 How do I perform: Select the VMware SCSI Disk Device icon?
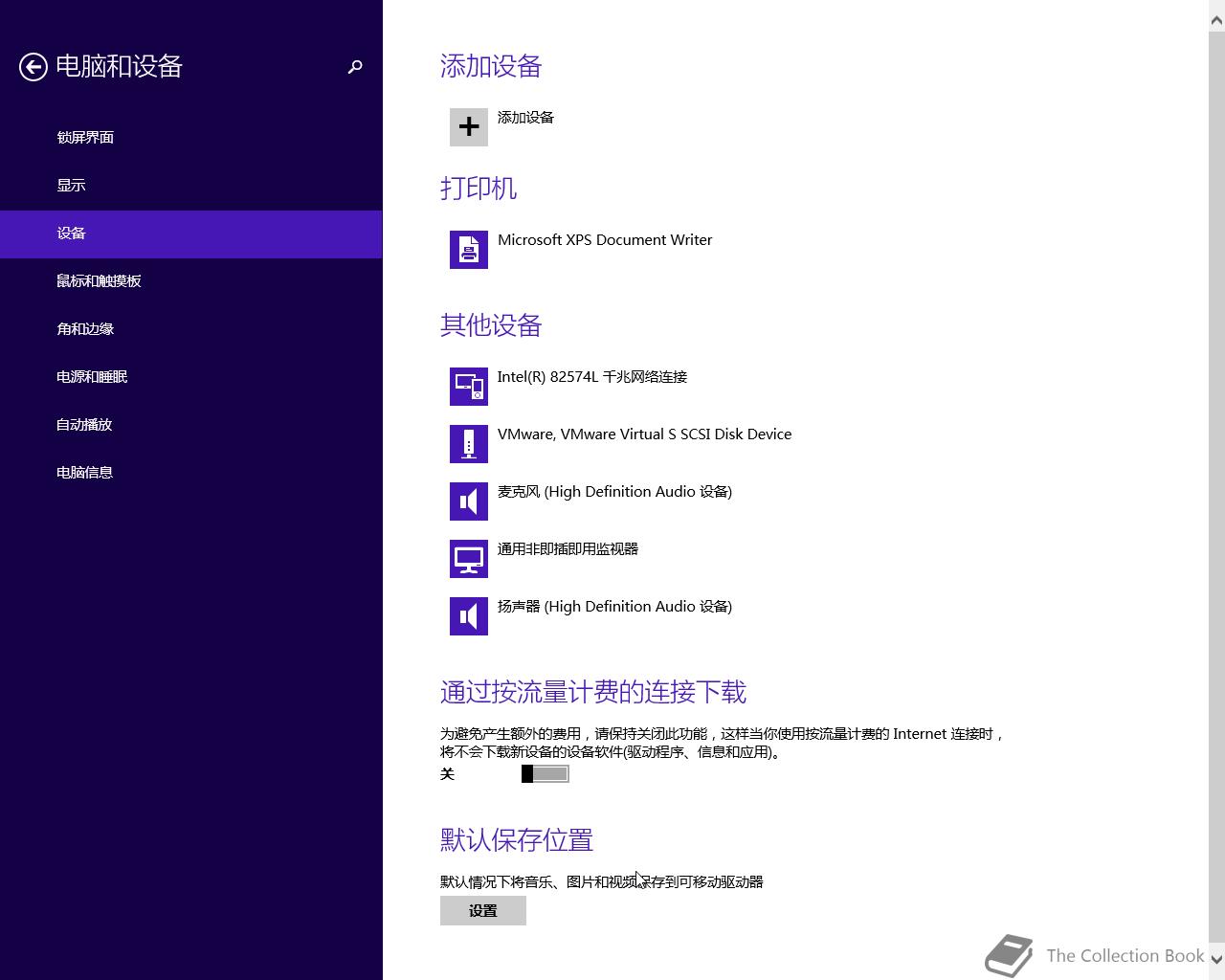click(x=469, y=443)
